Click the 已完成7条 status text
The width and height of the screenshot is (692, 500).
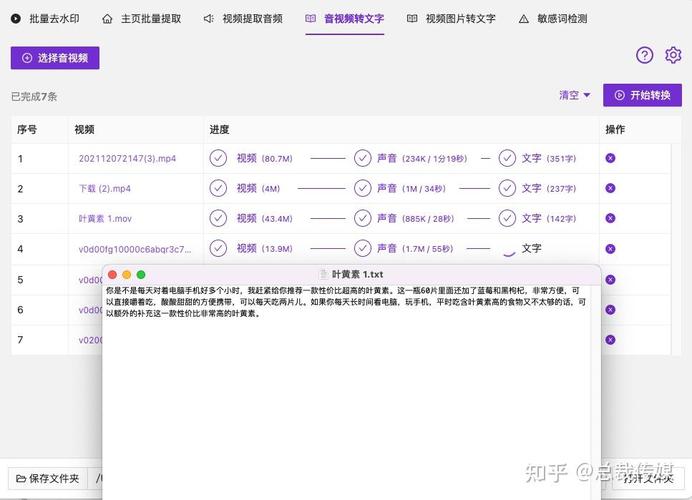pos(34,97)
